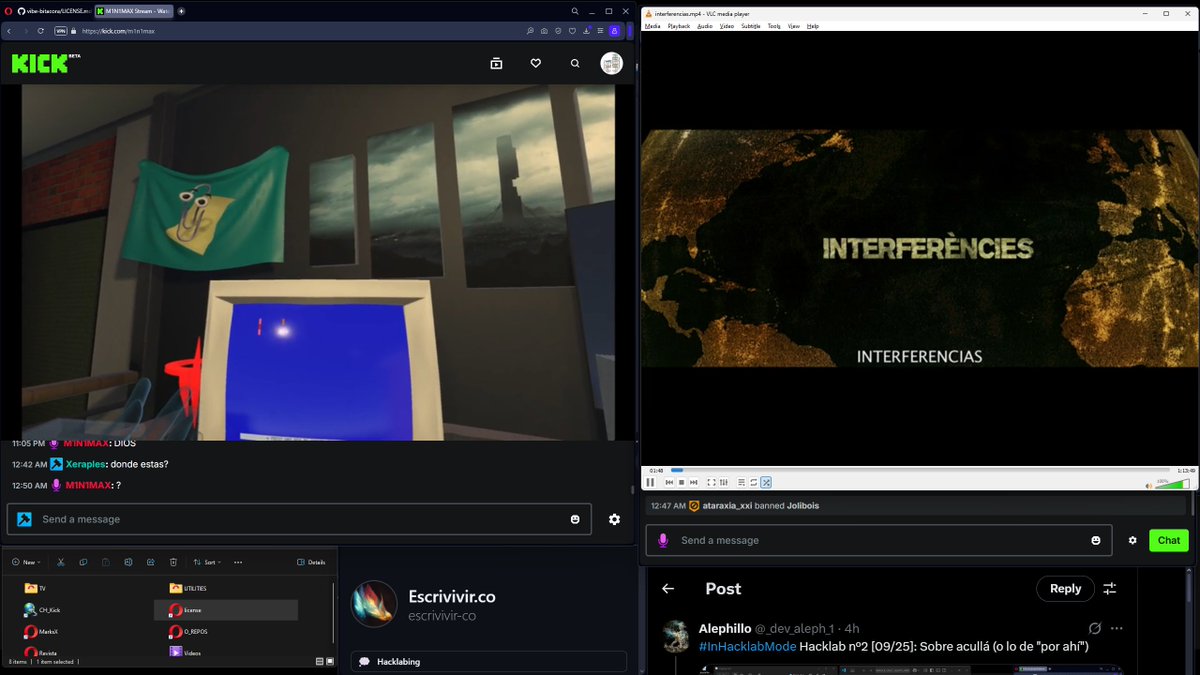The width and height of the screenshot is (1200, 675).
Task: Click Share icon in File Explorer
Action: (x=150, y=562)
